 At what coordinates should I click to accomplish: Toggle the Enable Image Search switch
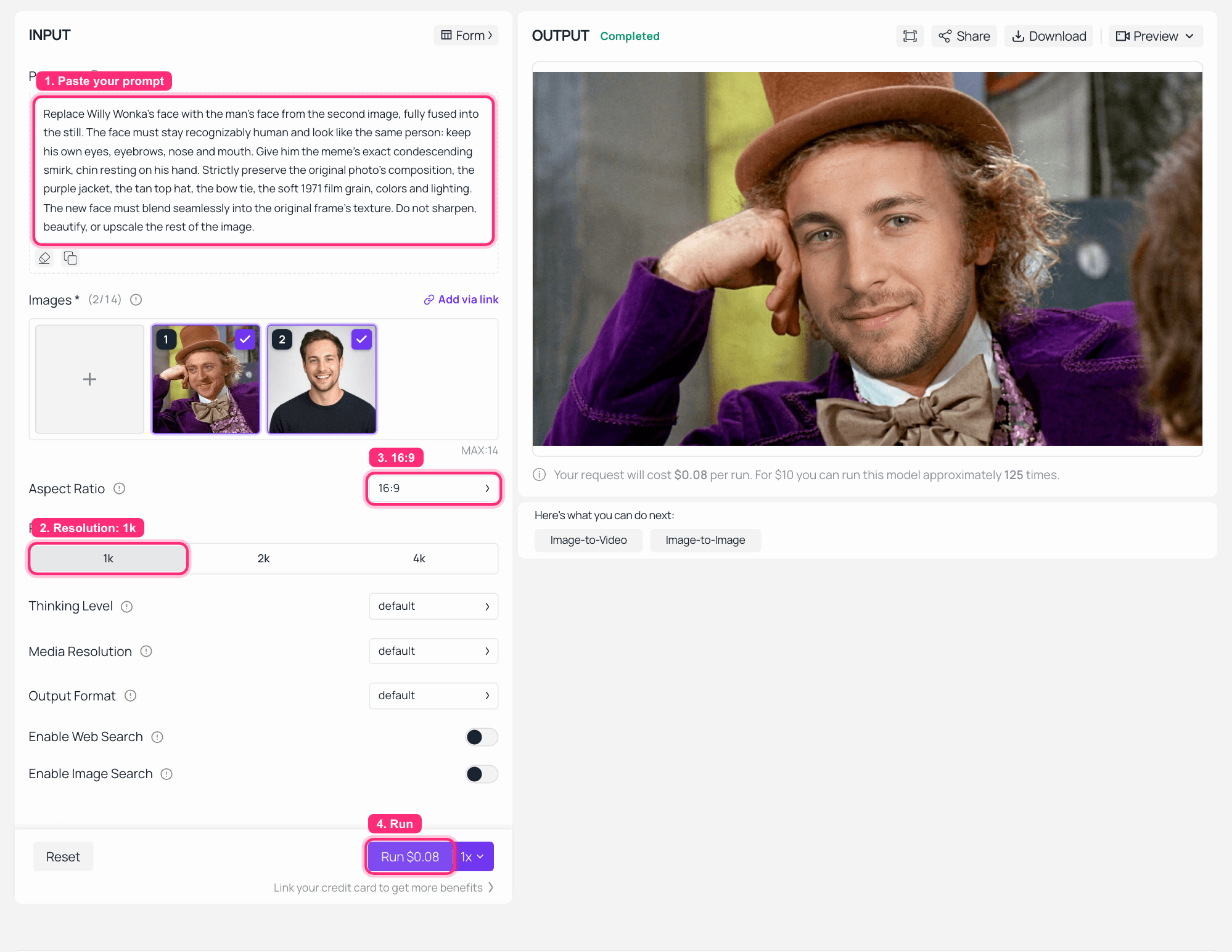[482, 774]
